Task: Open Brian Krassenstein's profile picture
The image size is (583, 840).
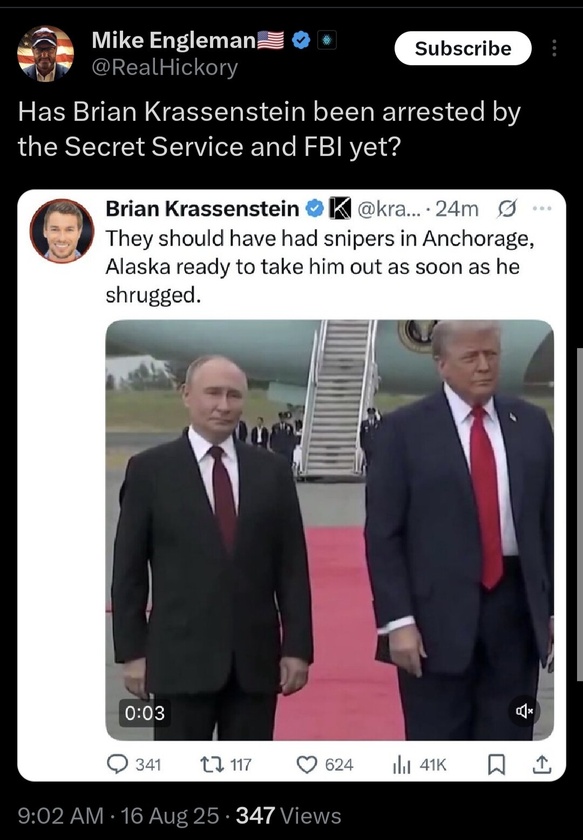Action: (x=62, y=231)
